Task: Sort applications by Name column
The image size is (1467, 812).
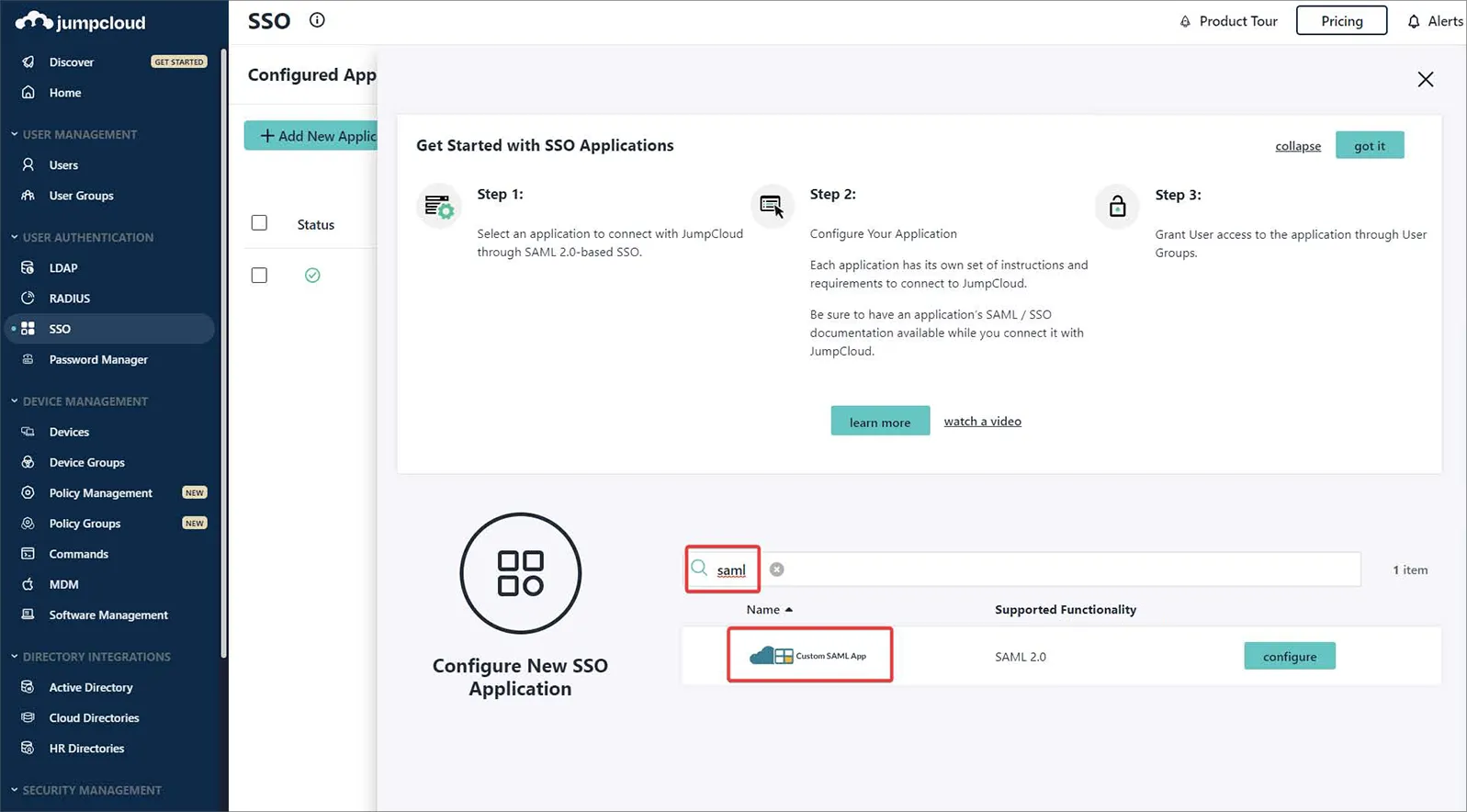Action: [770, 610]
